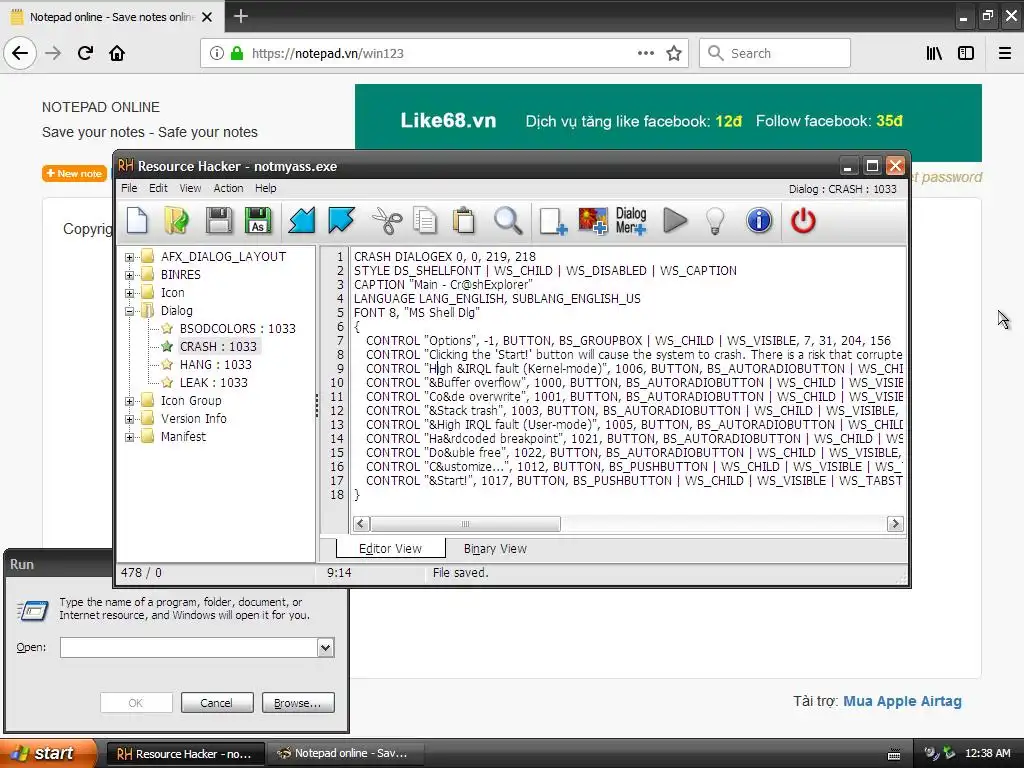This screenshot has width=1024, height=768.
Task: Click the Like68.vn banner ad
Action: point(668,121)
